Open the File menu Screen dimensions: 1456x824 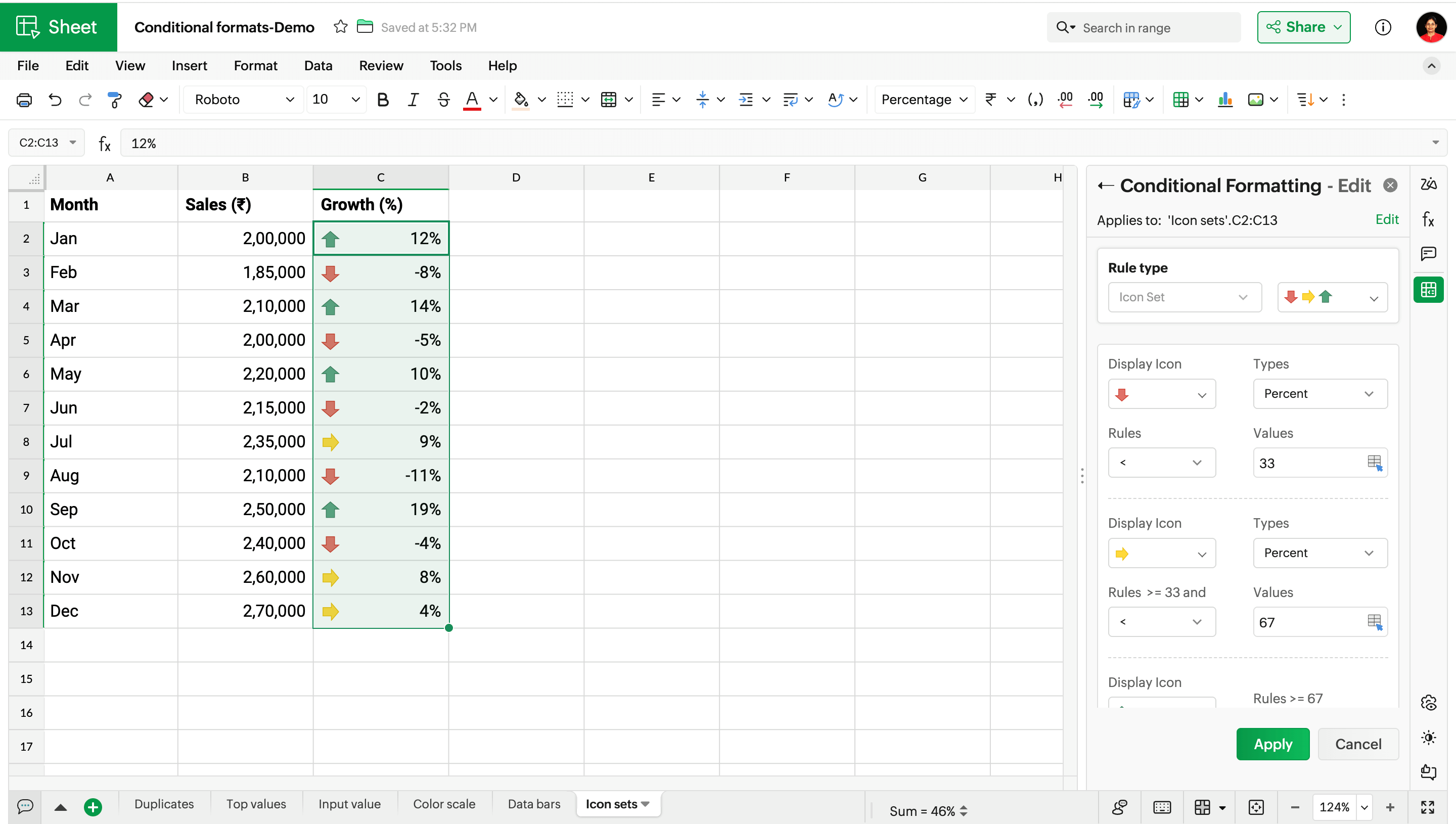[28, 66]
